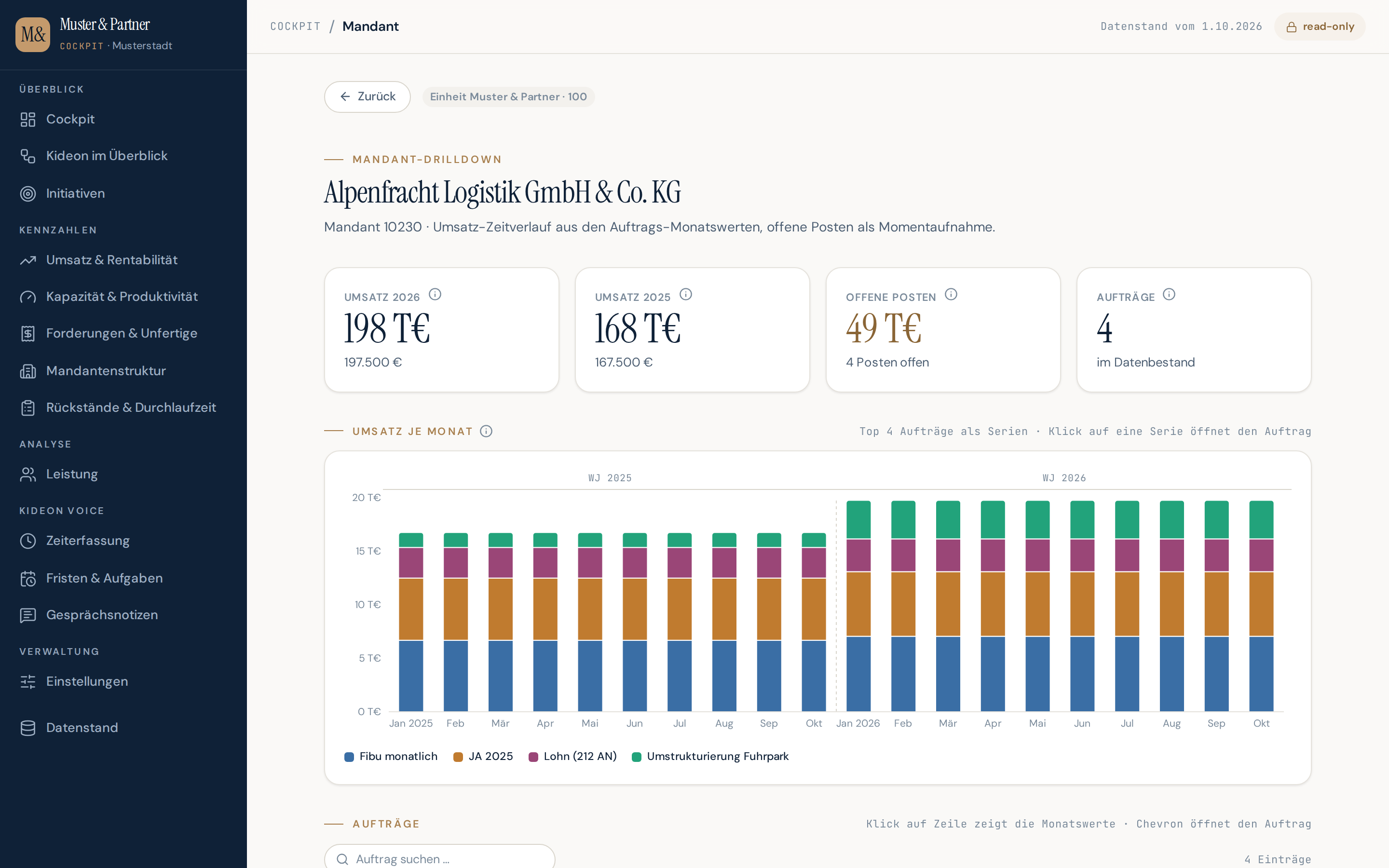
Task: Click the 4 Posten offen text
Action: pos(887,362)
